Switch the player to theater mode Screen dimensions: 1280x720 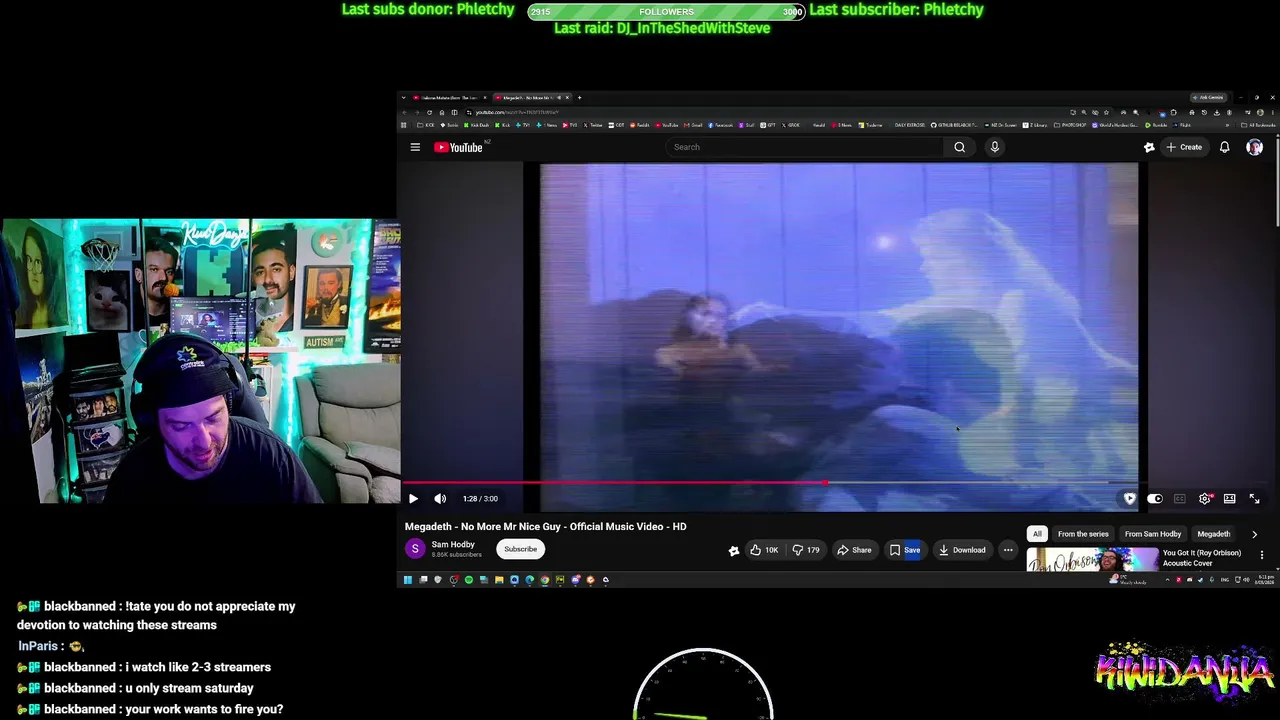1229,498
